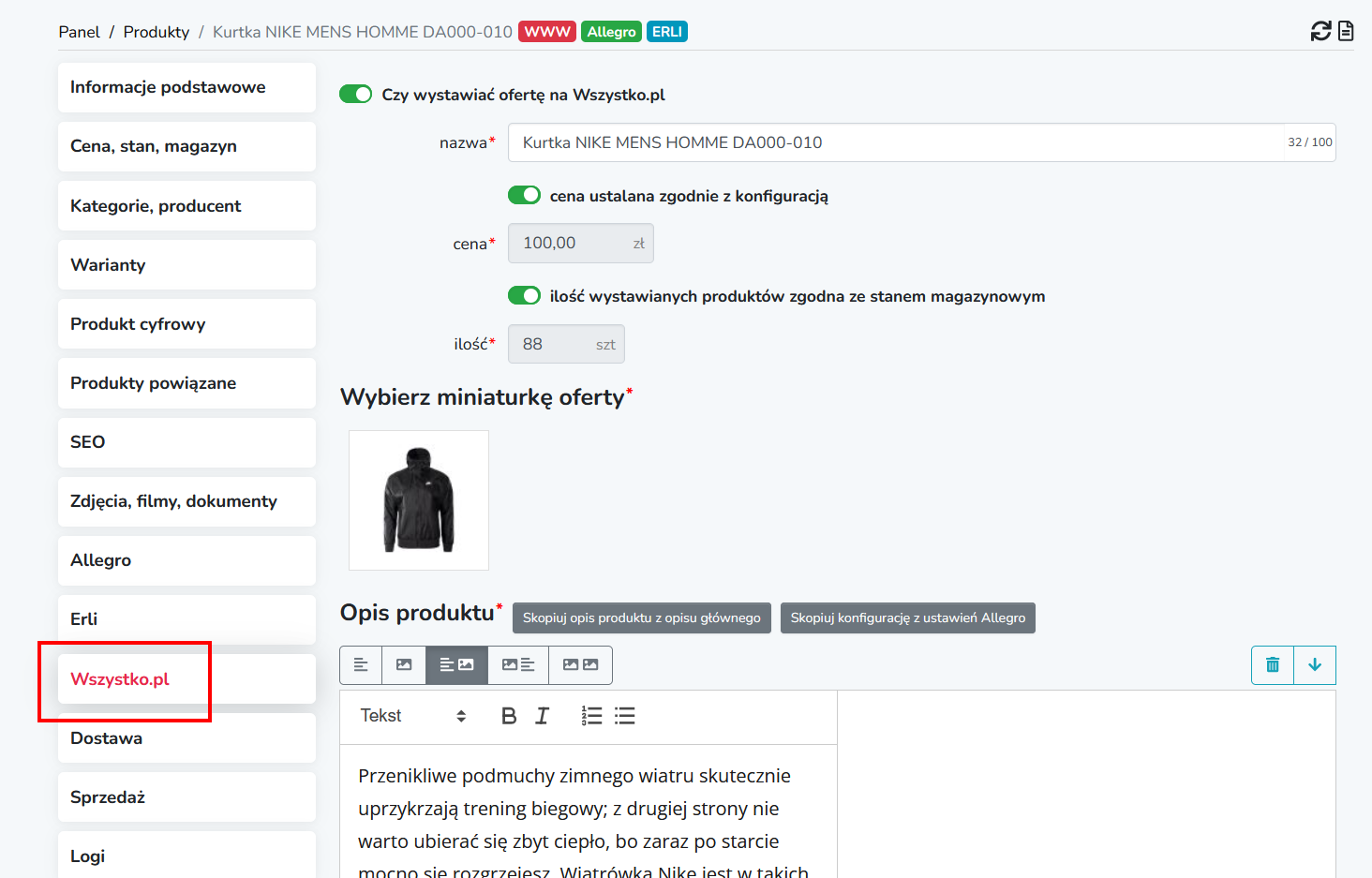Click the blue 'ERLI' badge in header
This screenshot has width=1372, height=878.
click(x=667, y=32)
